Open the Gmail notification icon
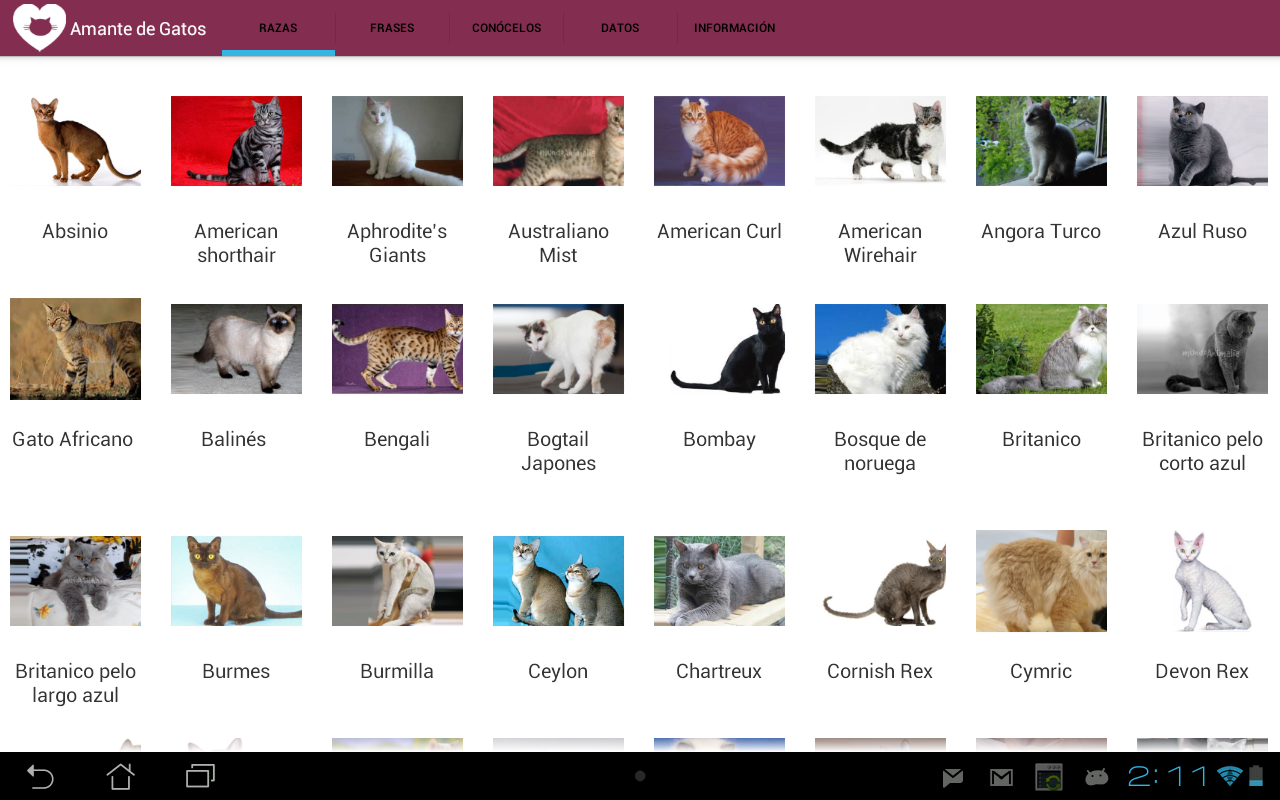Viewport: 1280px width, 800px height. [x=1001, y=777]
